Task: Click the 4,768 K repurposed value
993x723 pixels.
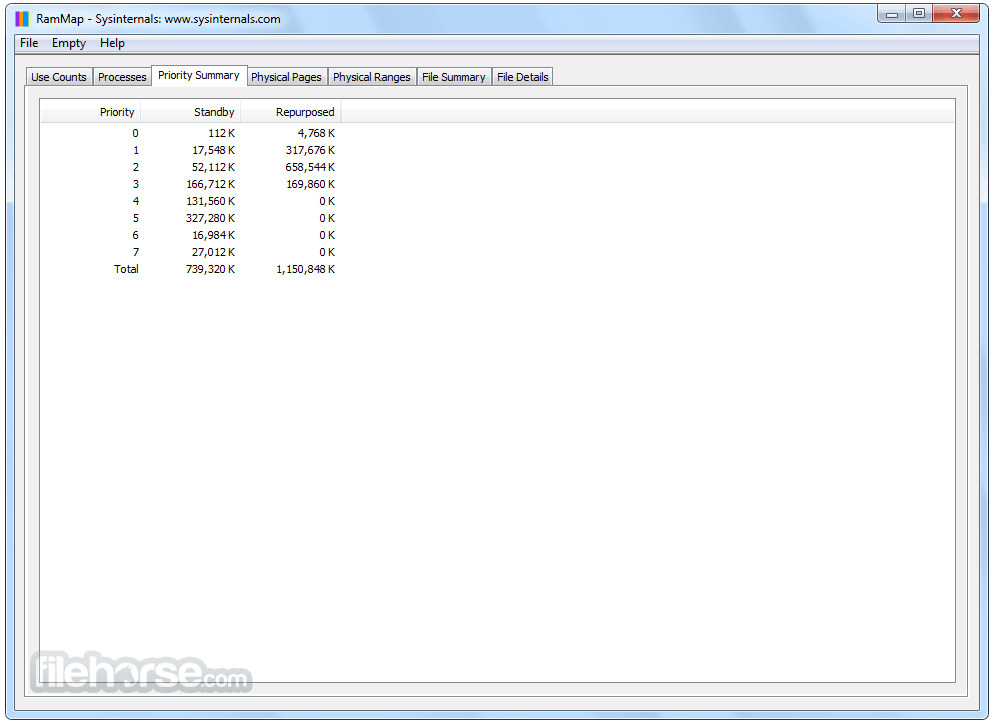Action: tap(317, 133)
